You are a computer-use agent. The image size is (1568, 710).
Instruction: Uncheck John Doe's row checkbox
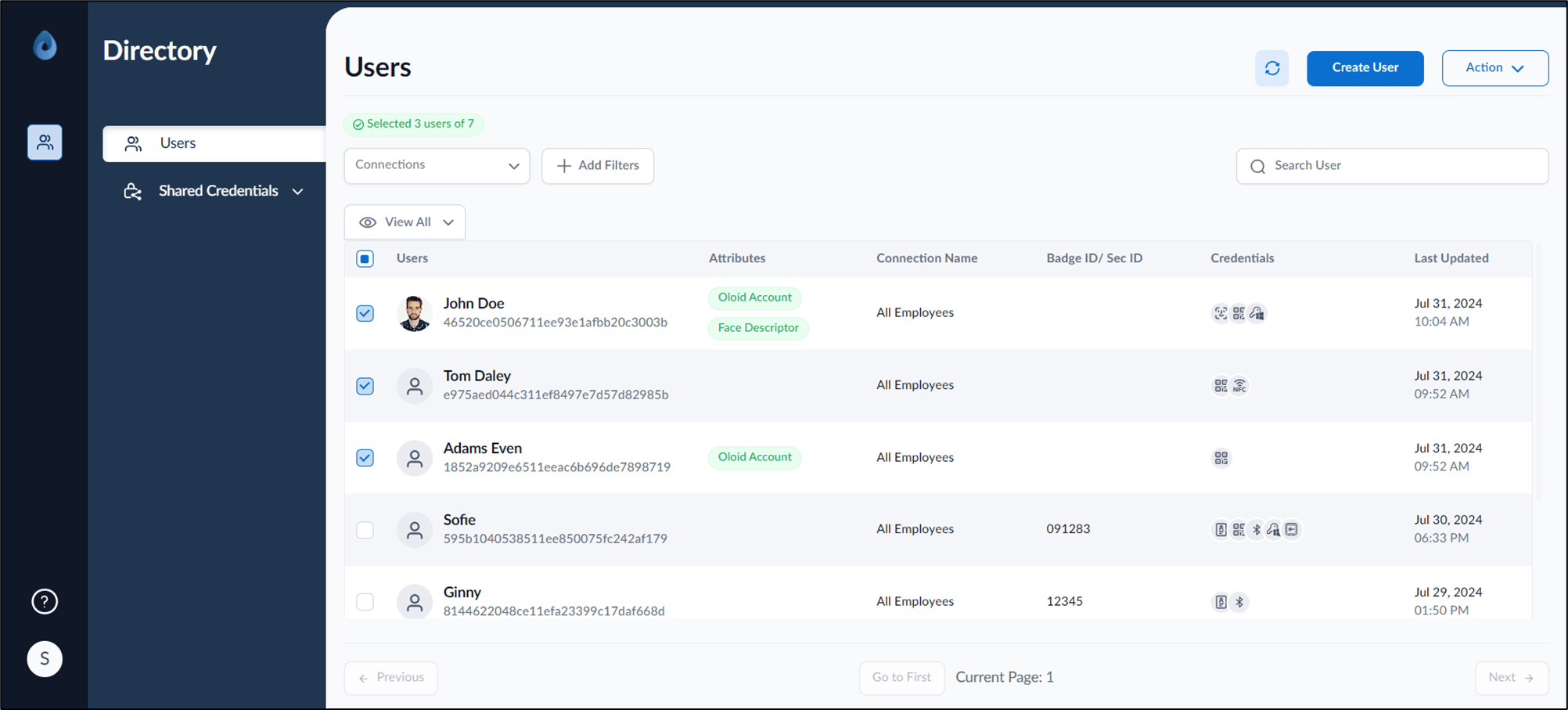(365, 313)
